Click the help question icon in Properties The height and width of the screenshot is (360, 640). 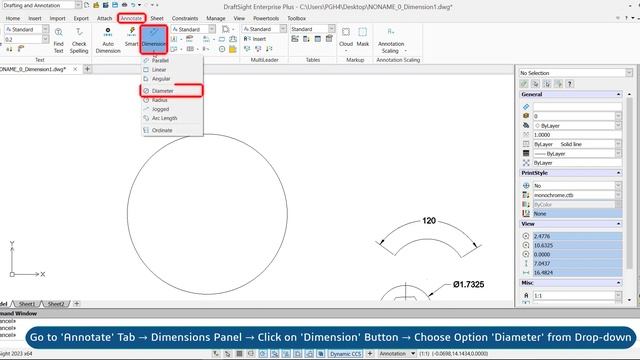[x=570, y=84]
